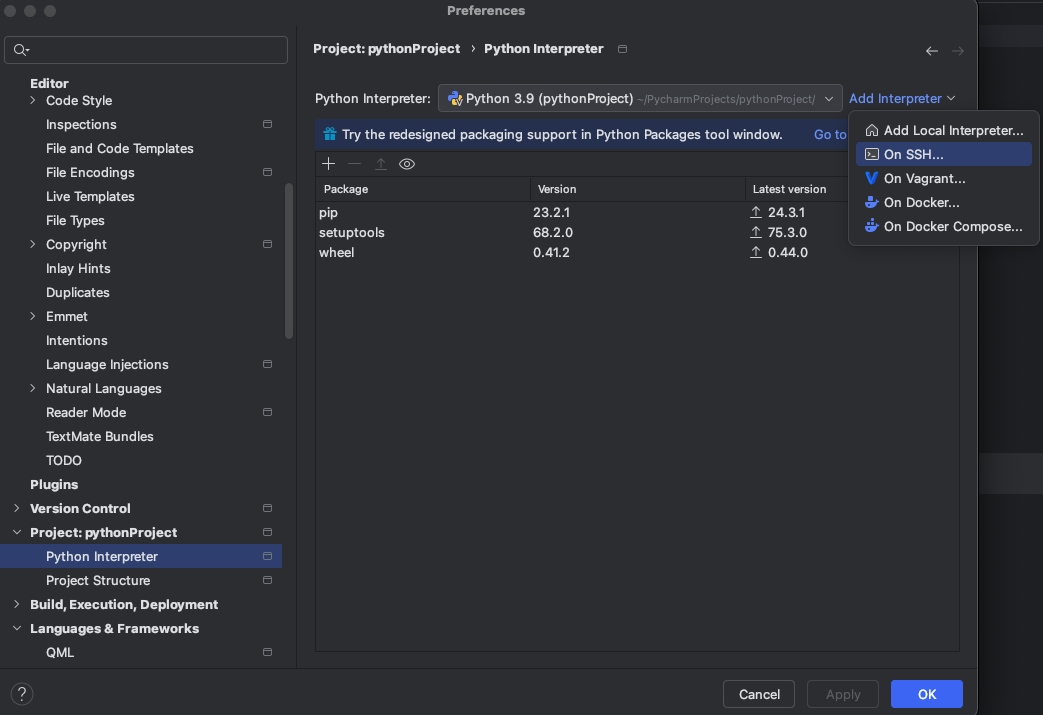Choose Add Local Interpreter menu entry
The image size is (1043, 715).
[x=943, y=130]
